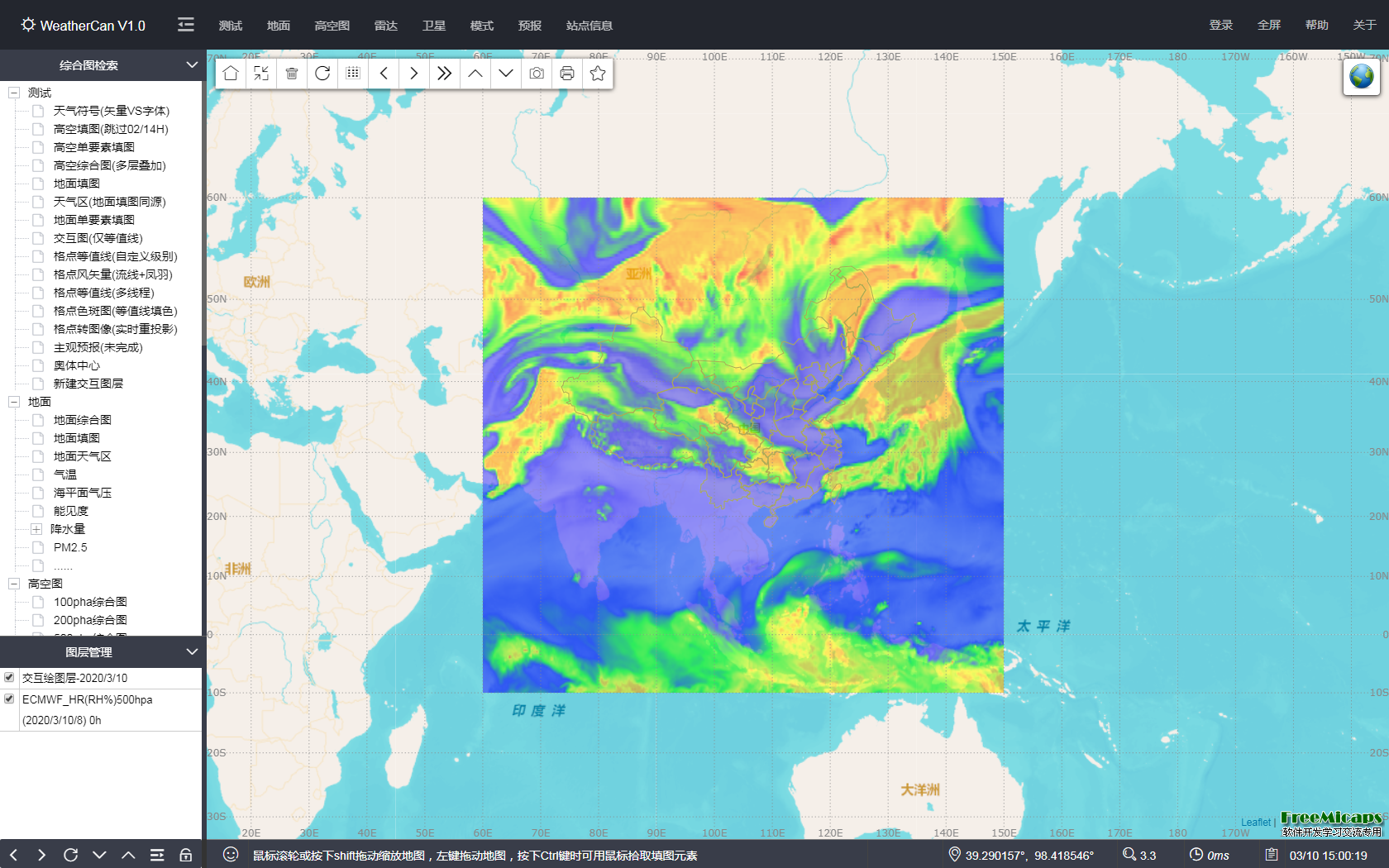Switch to the 雷达 menu tab
1389x868 pixels.
click(385, 26)
